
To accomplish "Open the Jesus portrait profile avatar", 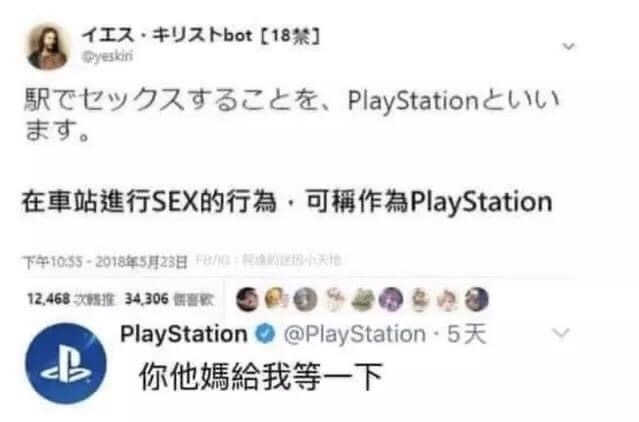I will 47,47.
